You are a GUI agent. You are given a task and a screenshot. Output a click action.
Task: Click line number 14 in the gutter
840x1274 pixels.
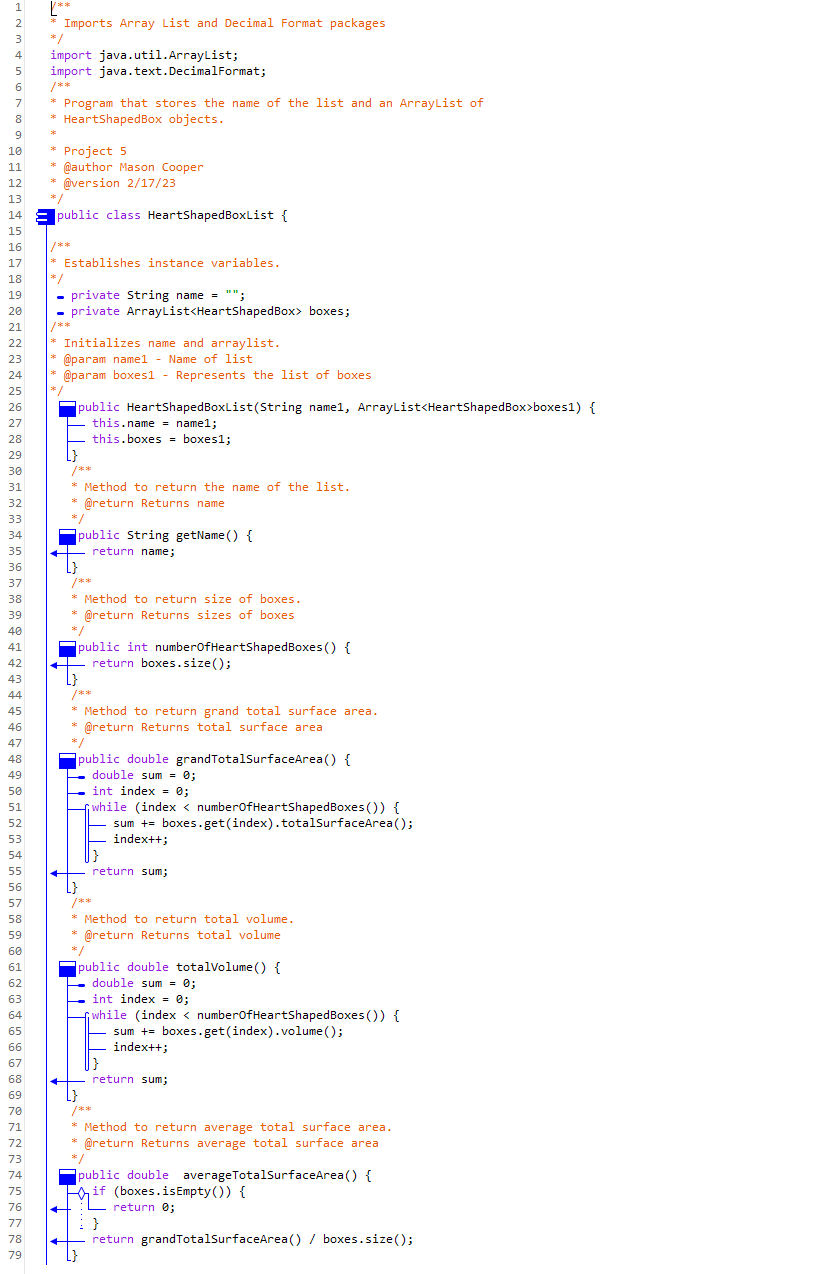point(15,215)
